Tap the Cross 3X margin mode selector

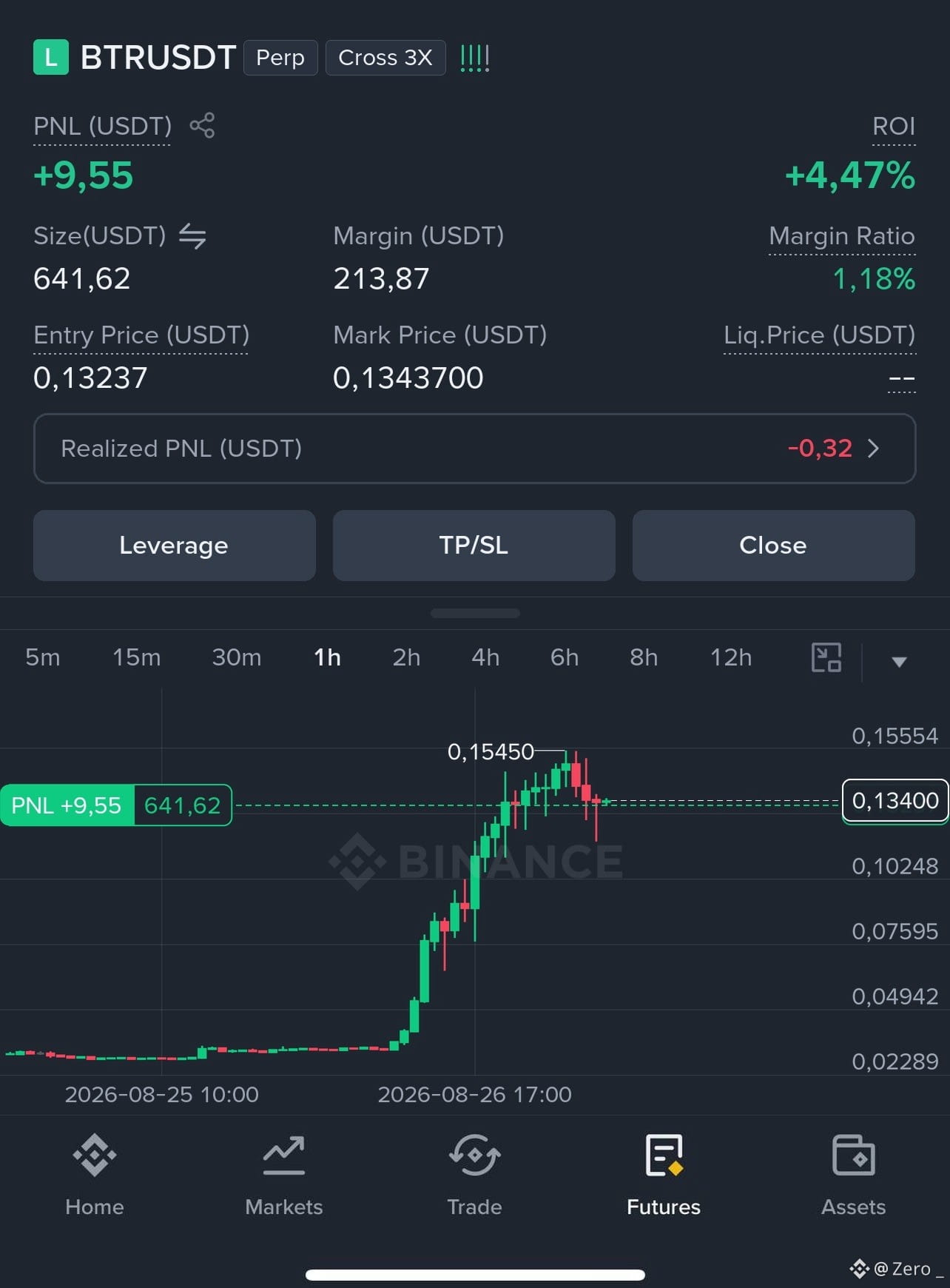pos(385,58)
